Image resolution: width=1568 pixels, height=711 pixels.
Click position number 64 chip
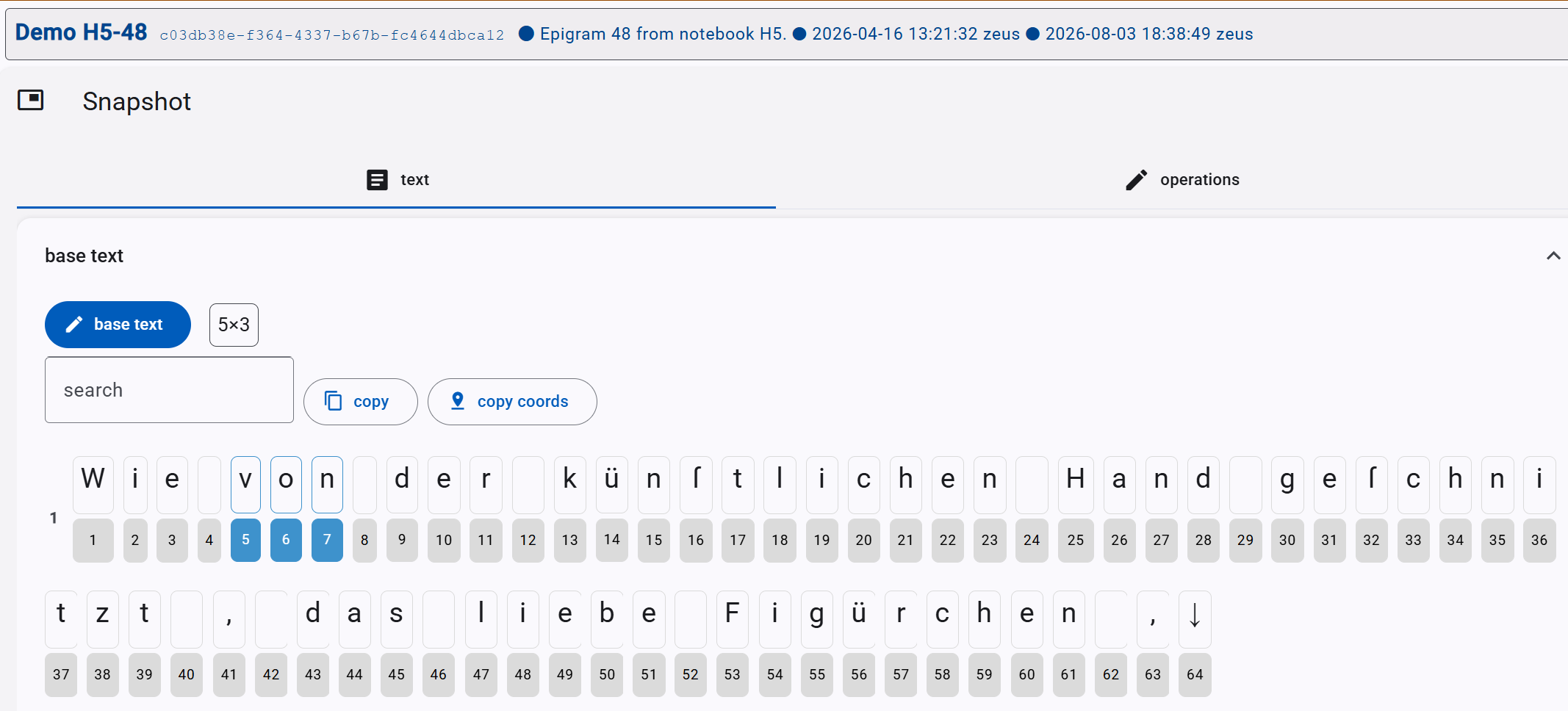1195,674
